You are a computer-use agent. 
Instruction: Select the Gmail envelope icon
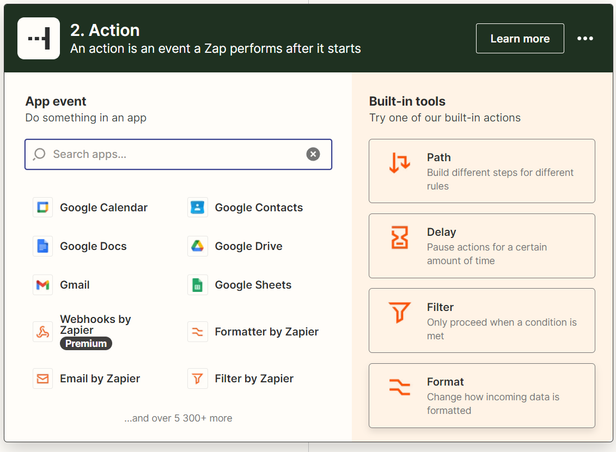[42, 285]
